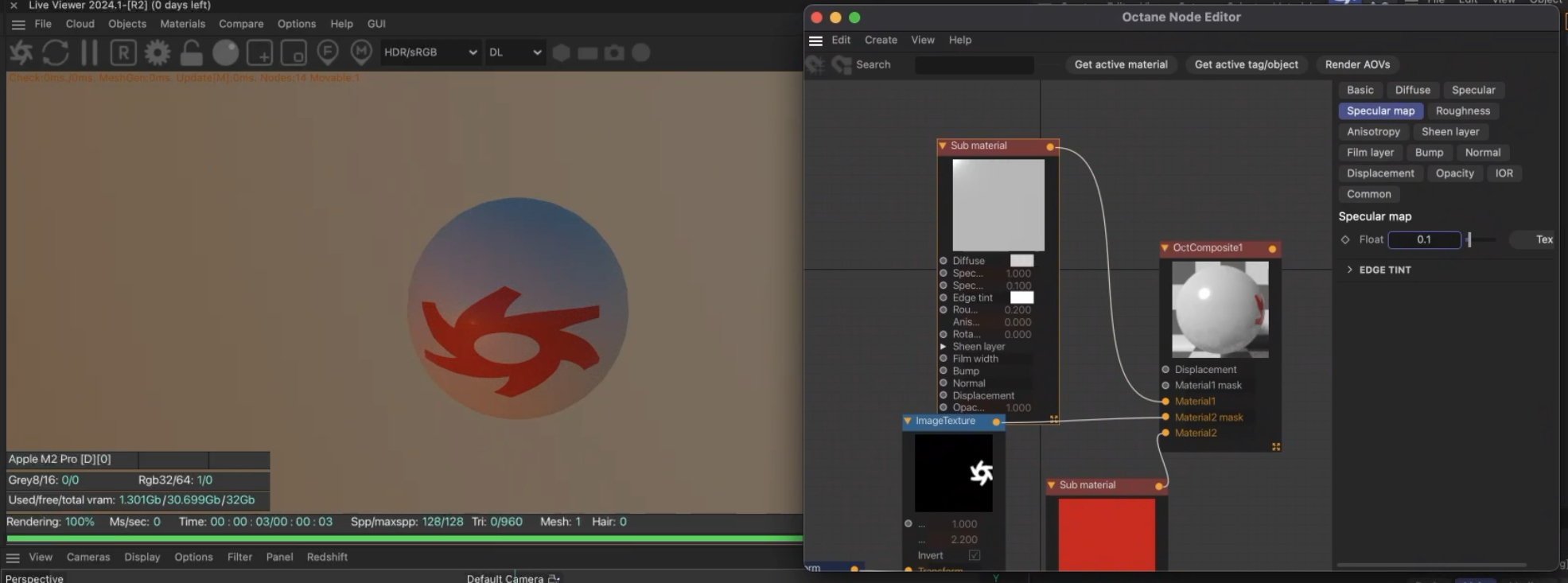The height and width of the screenshot is (583, 1568).
Task: Open the IOR tab
Action: (x=1504, y=173)
